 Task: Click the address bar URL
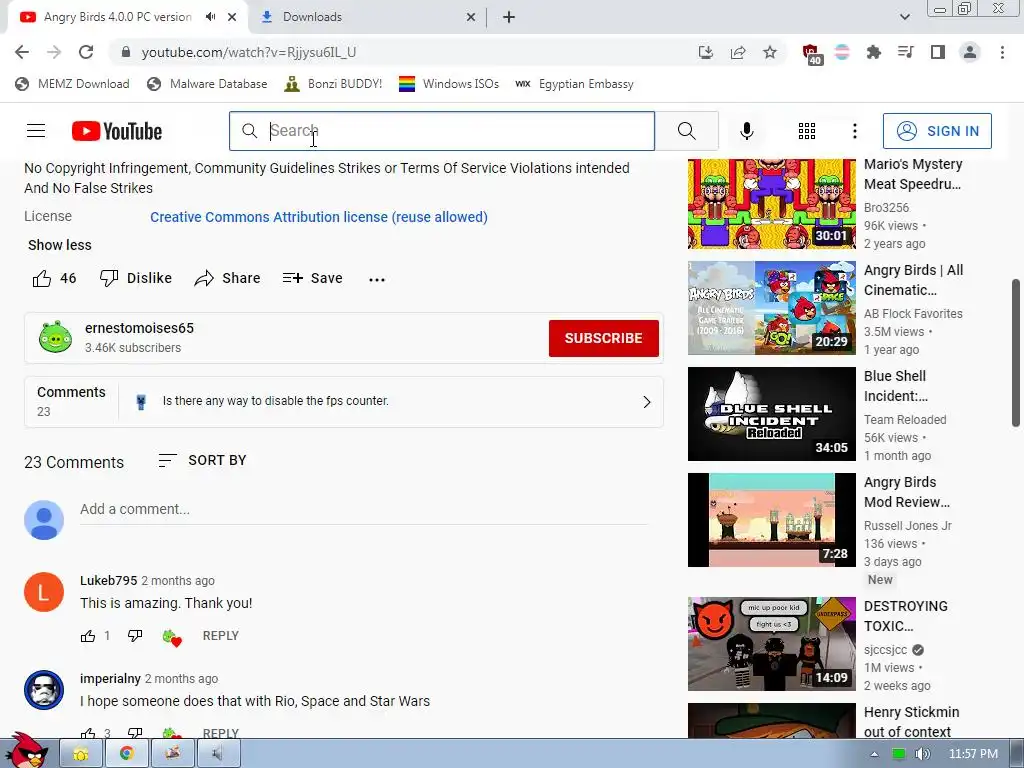pos(249,52)
